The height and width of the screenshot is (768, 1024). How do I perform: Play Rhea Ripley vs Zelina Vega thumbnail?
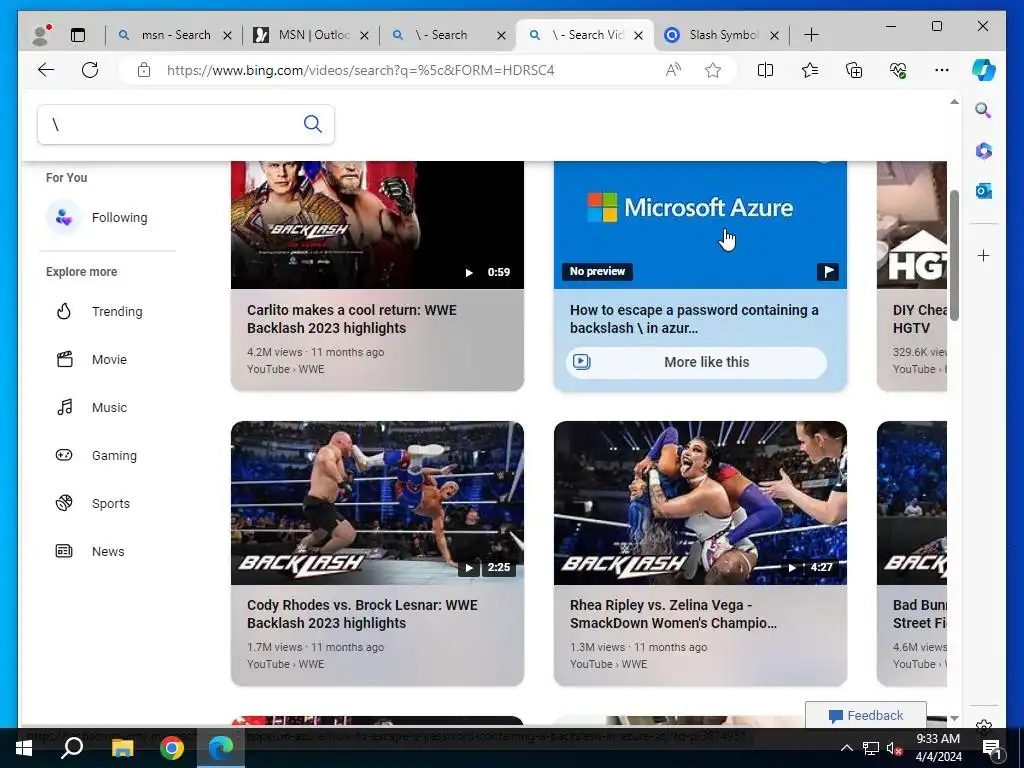[700, 503]
